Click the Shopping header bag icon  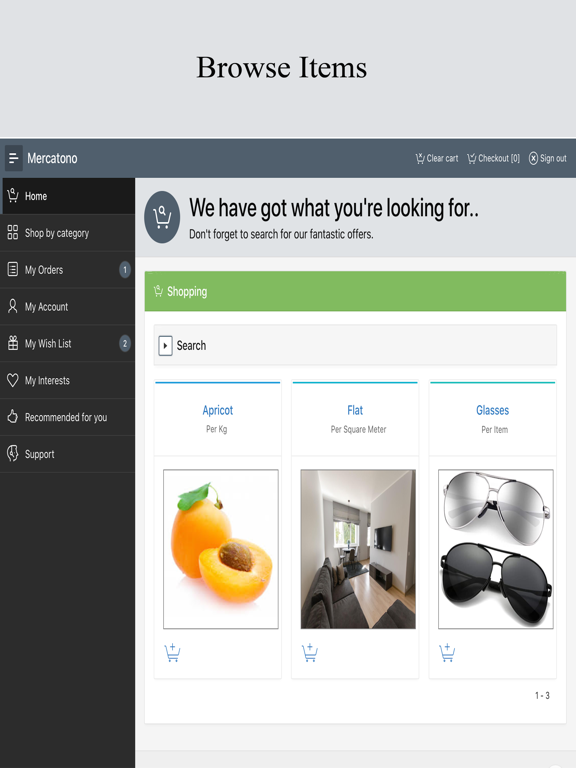tap(158, 291)
